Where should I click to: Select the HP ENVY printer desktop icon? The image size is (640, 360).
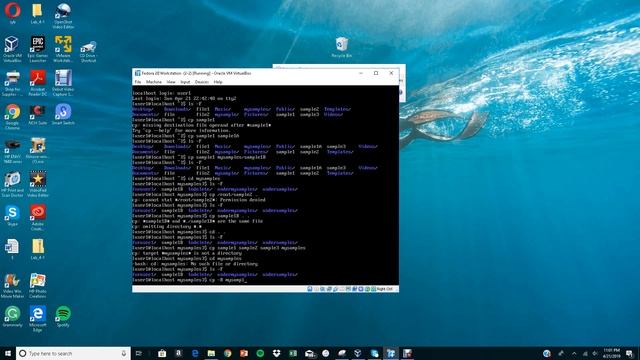pos(12,151)
